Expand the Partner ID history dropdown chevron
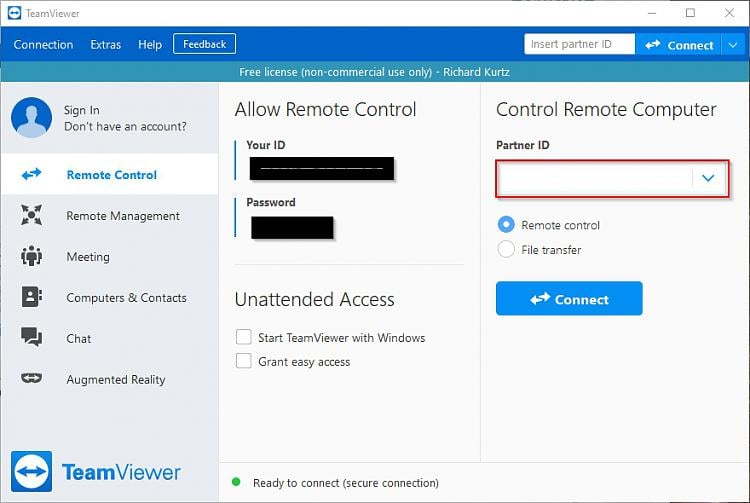This screenshot has width=750, height=503. click(x=708, y=178)
